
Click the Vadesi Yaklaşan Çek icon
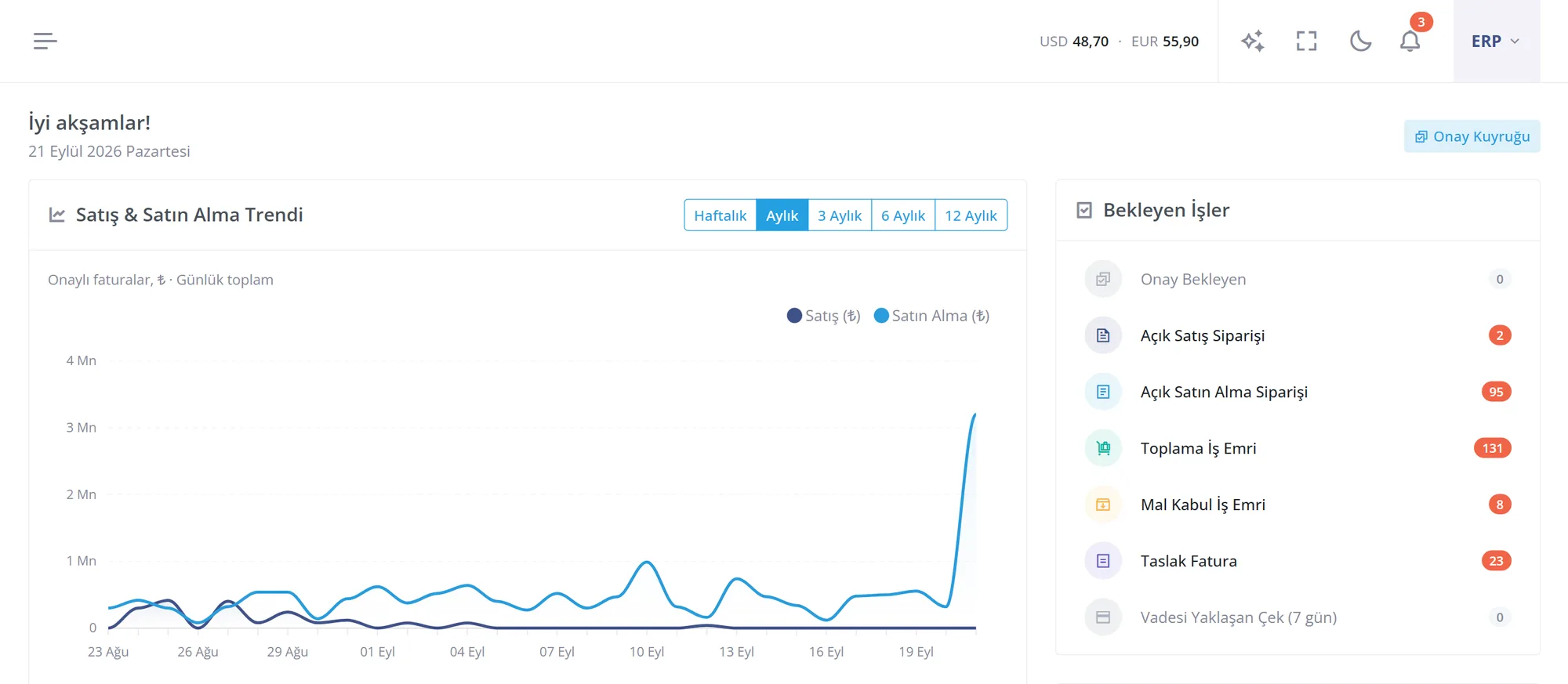1103,617
